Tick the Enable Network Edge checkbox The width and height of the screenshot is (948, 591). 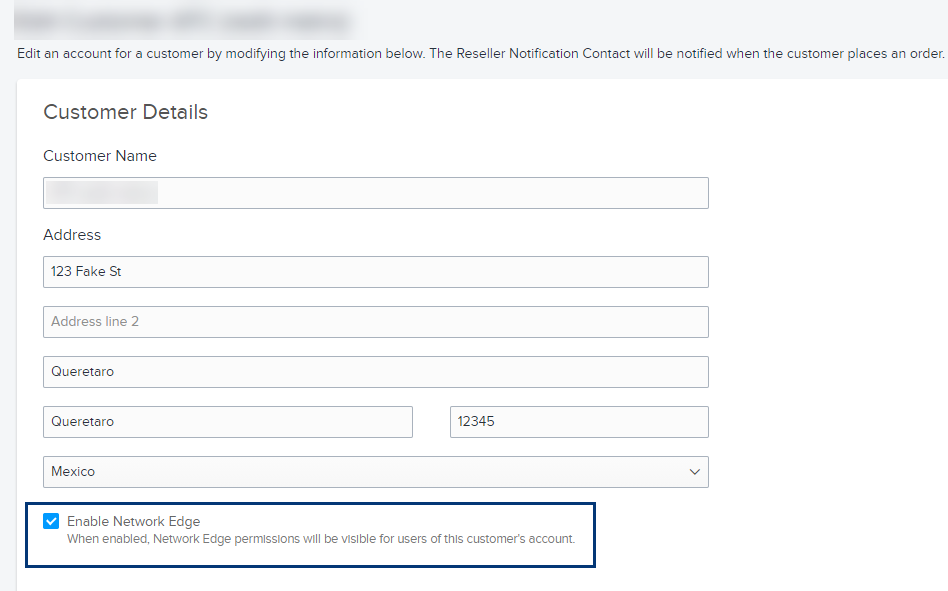pos(51,521)
